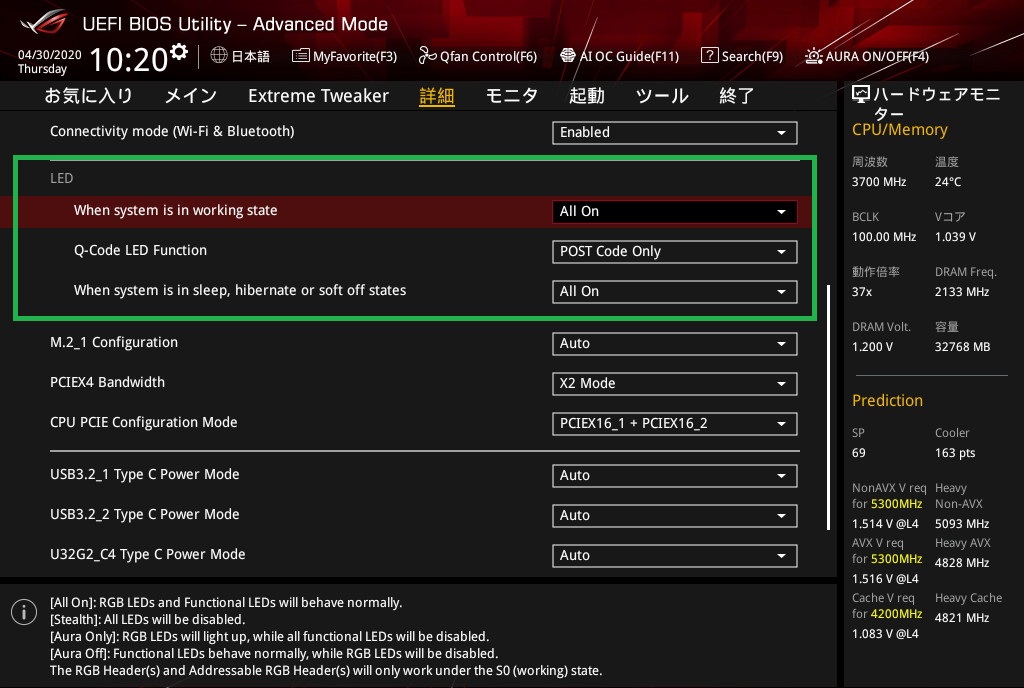This screenshot has width=1024, height=688.
Task: Open USB3.2_2 Type C Power Mode dropdown
Action: click(675, 515)
